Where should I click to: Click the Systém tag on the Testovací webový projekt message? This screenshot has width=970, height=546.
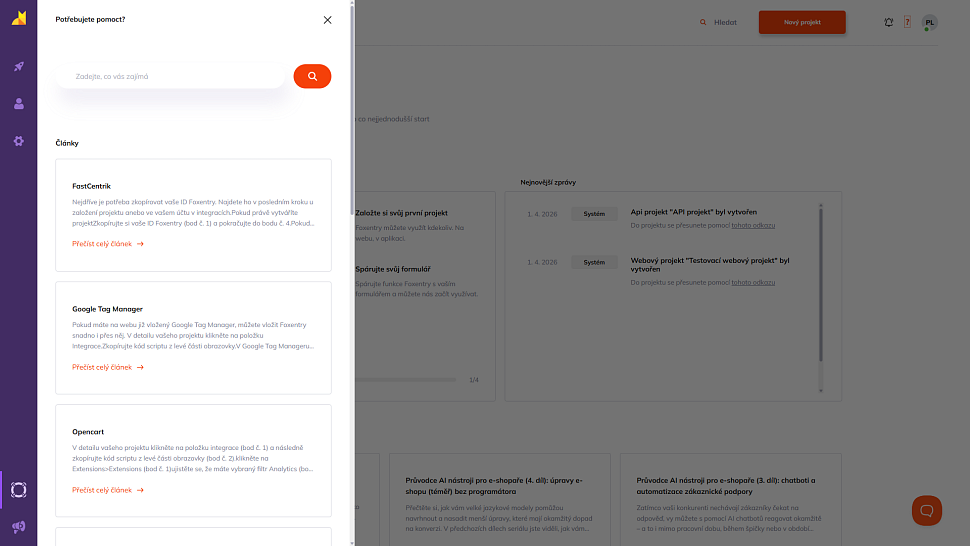594,262
